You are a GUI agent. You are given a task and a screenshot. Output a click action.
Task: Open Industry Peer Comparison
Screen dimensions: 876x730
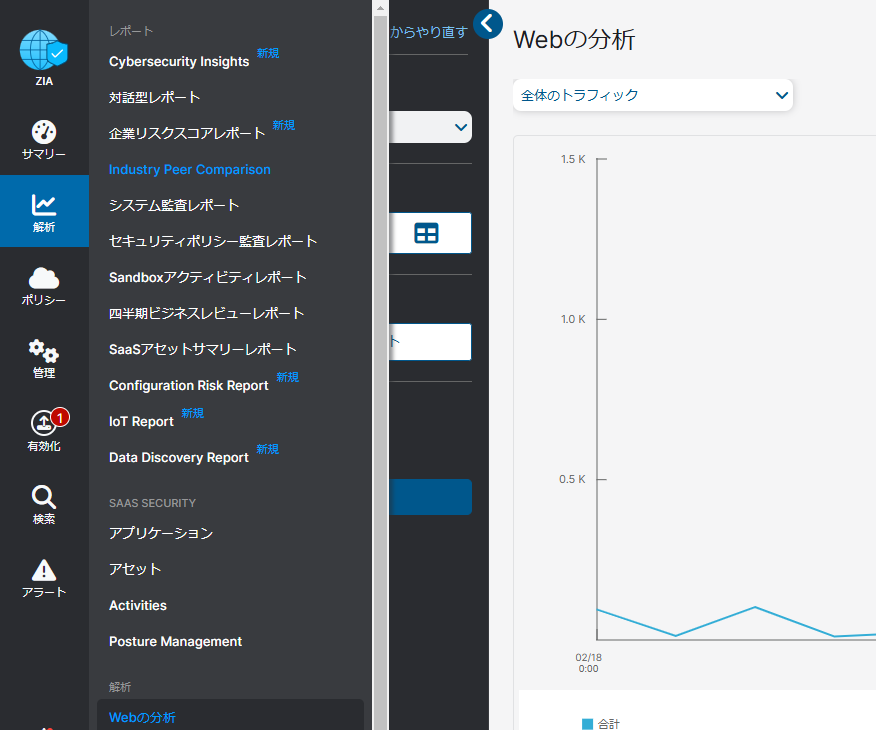189,169
